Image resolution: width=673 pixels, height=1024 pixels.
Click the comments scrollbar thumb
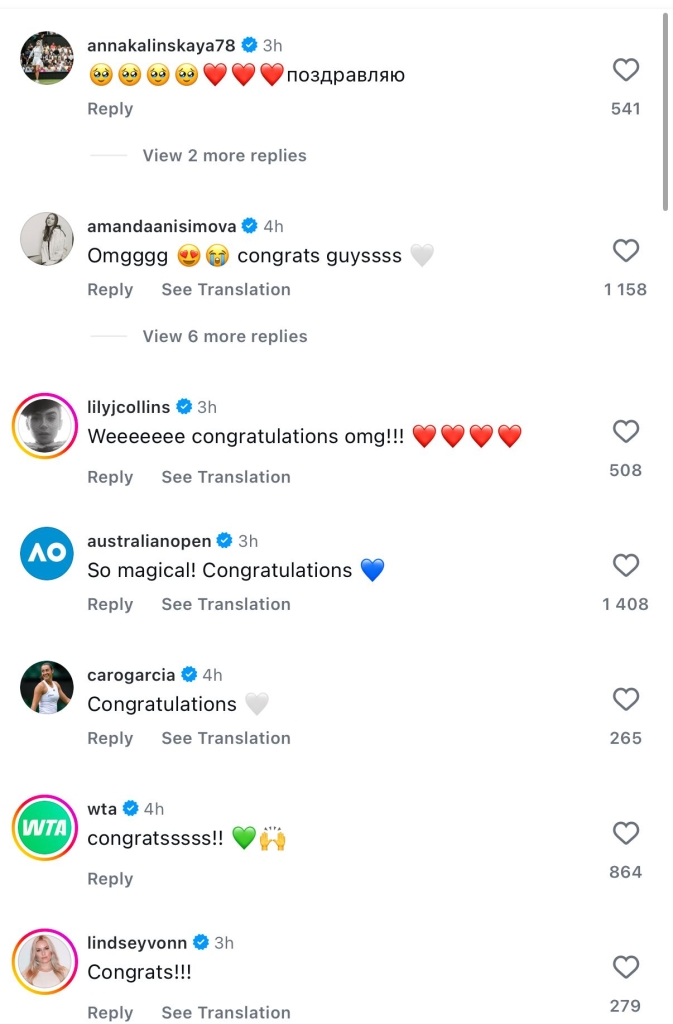[x=666, y=110]
